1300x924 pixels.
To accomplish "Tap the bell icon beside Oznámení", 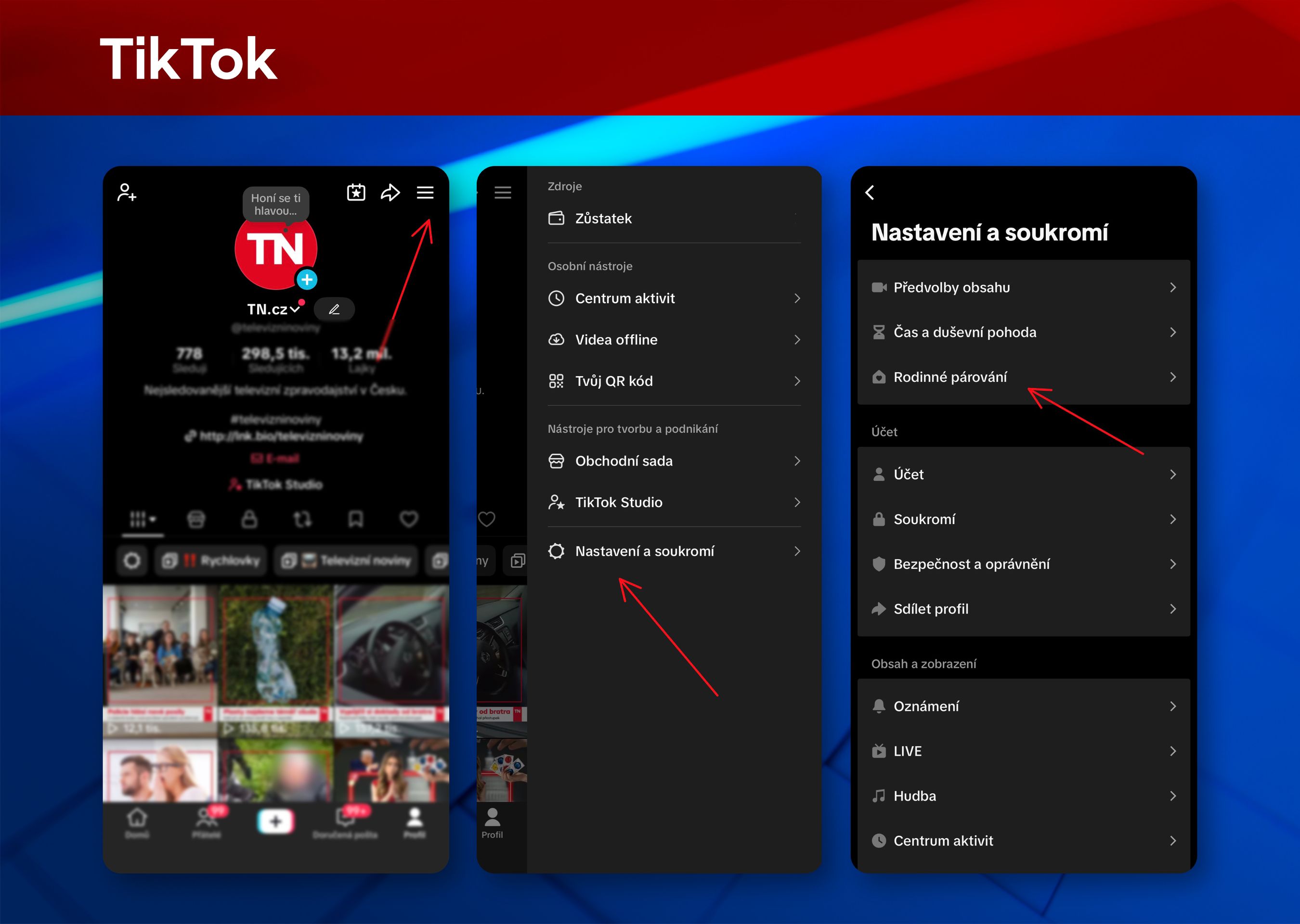I will [879, 706].
